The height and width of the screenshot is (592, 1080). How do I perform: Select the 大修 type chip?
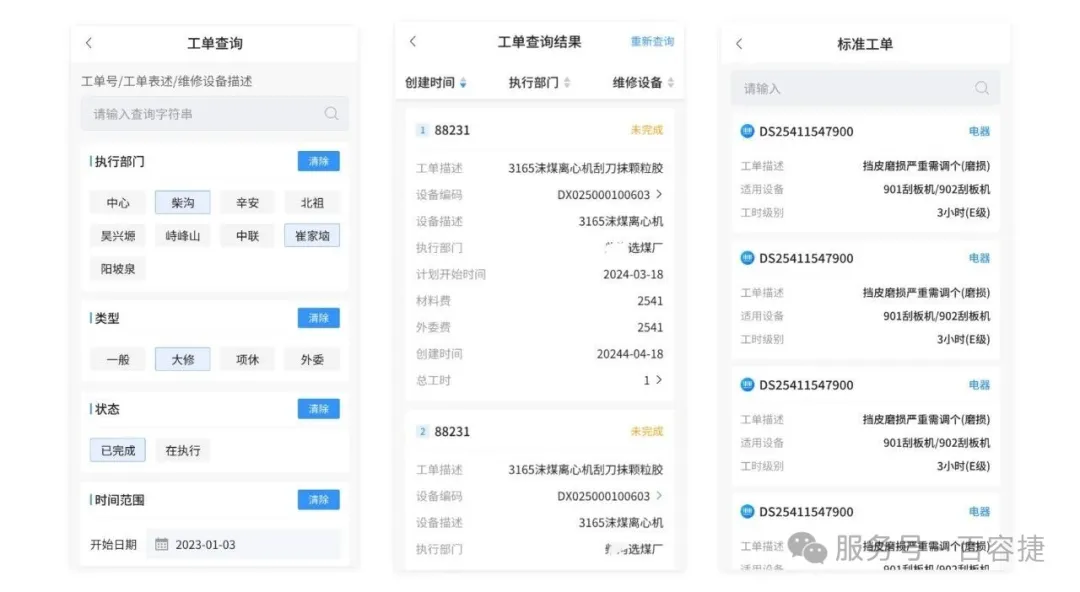(182, 360)
